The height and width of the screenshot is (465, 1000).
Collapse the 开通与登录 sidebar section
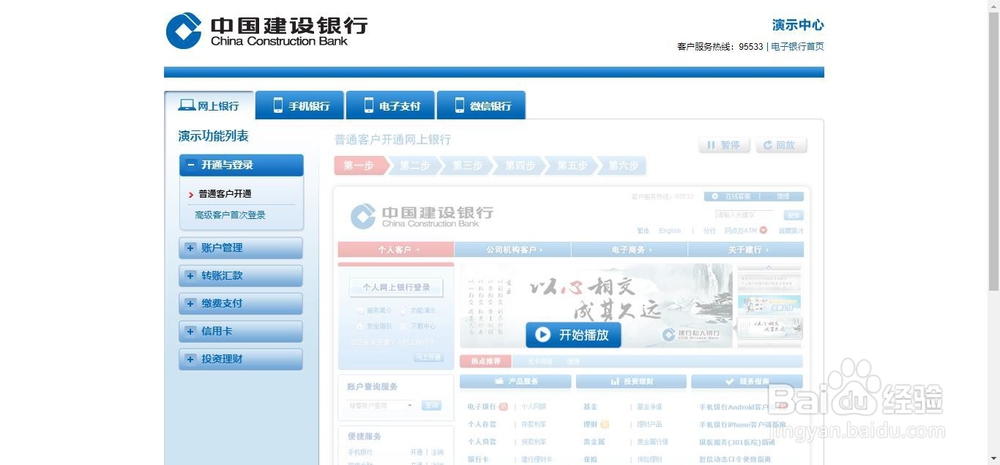click(241, 165)
